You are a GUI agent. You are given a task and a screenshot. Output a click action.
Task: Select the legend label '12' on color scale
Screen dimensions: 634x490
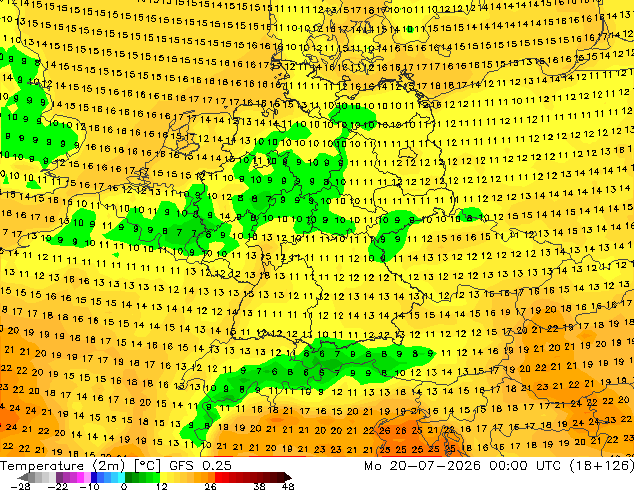point(161,486)
